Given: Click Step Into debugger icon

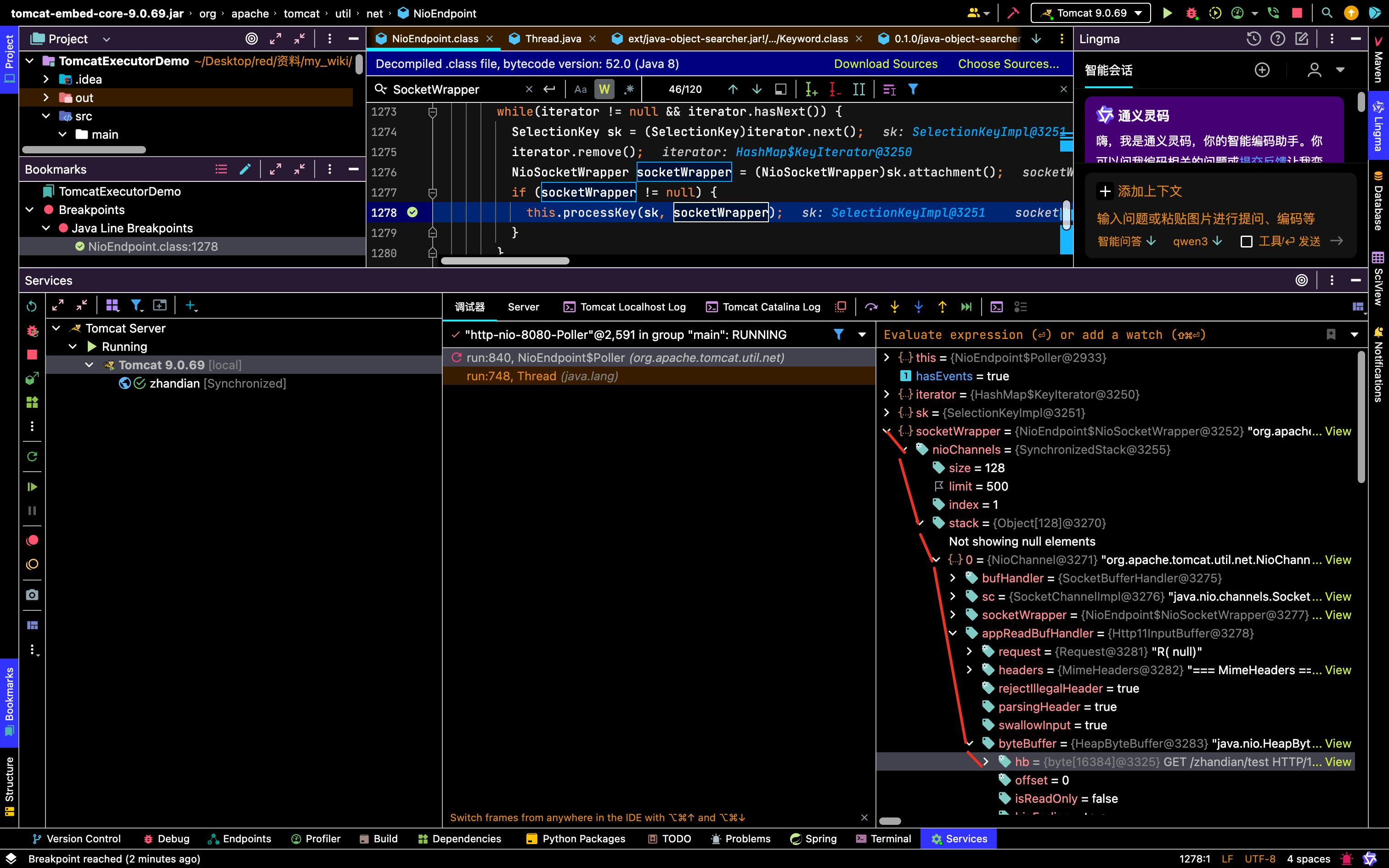Looking at the screenshot, I should [x=894, y=307].
